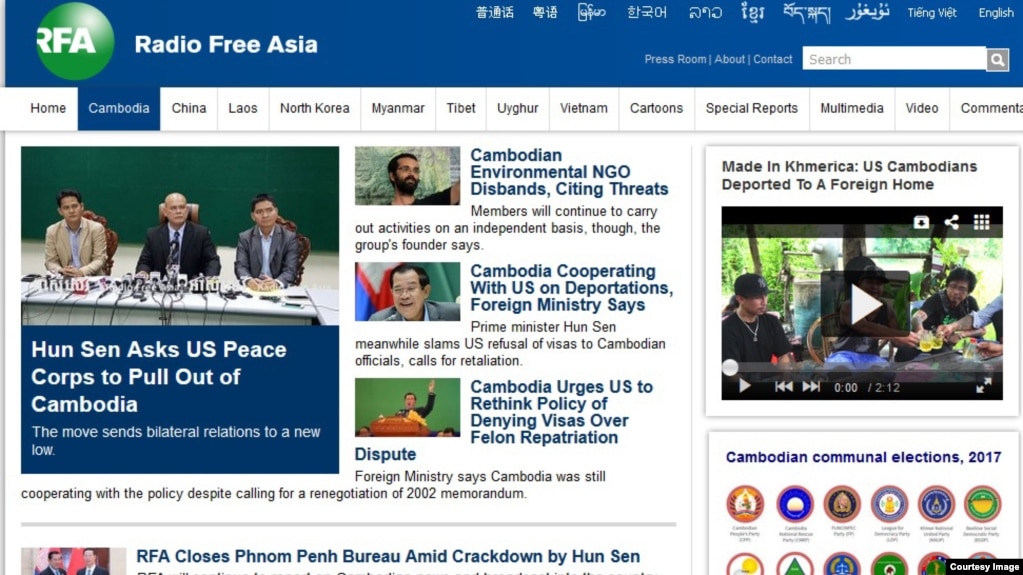Open the Cartoons navigation tab
Screen dimensions: 1023x575
(x=656, y=108)
